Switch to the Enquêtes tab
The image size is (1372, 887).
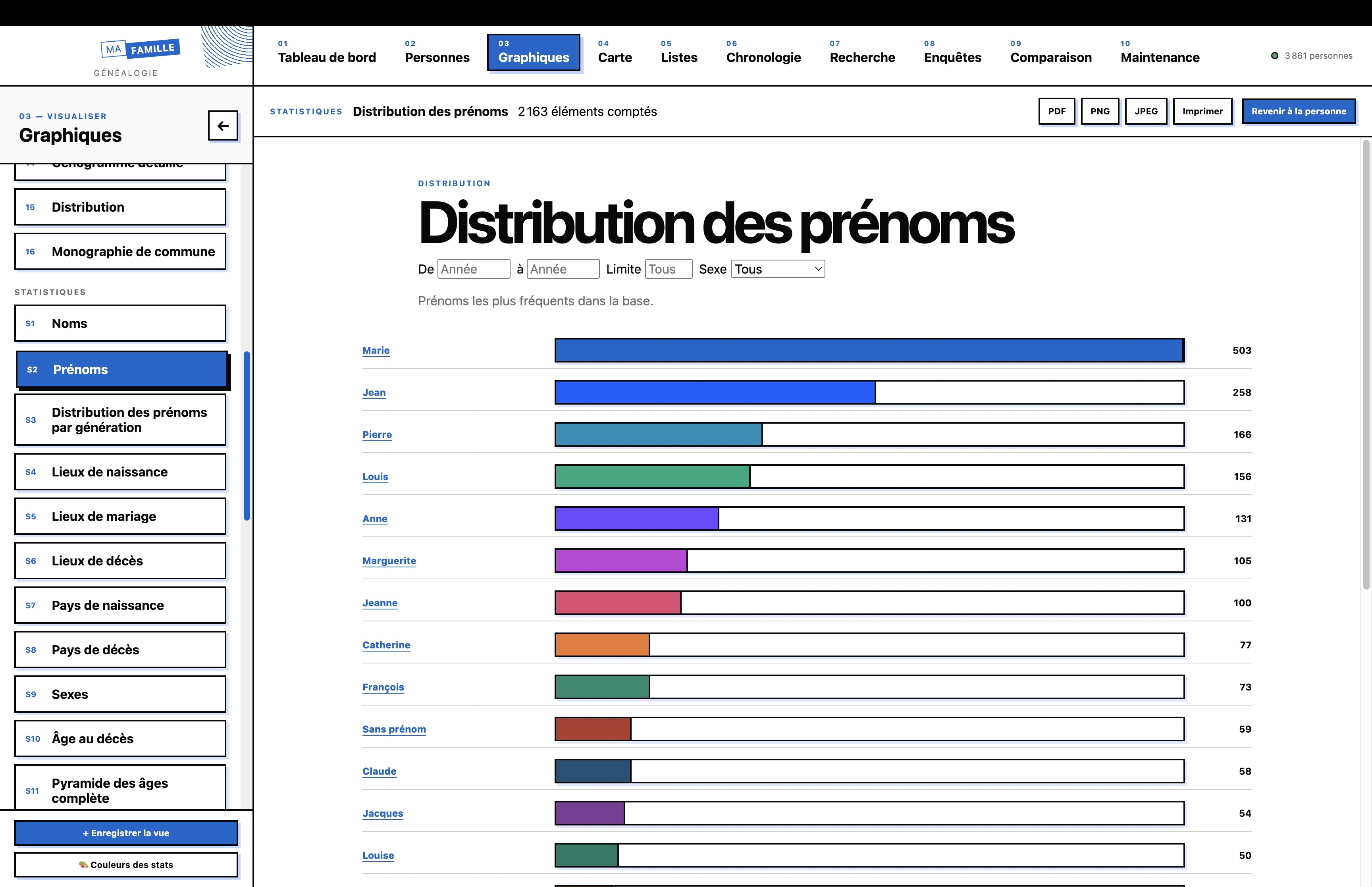click(952, 52)
